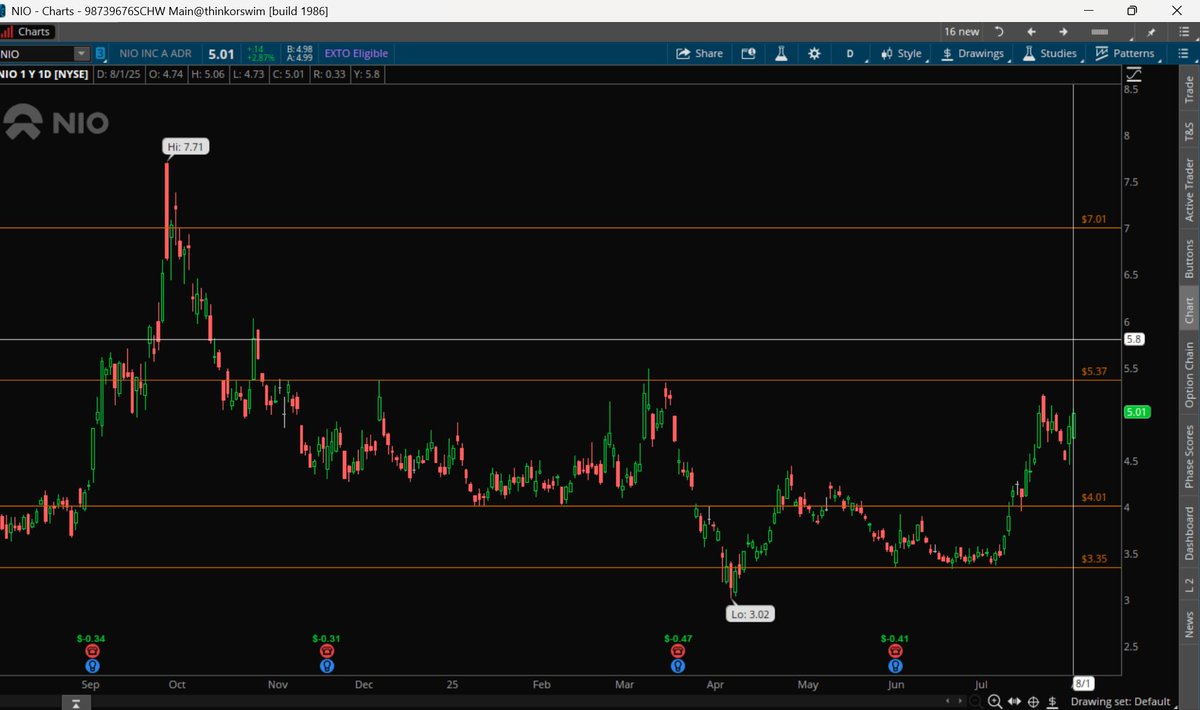Click the collapse lower panel arrow at bottom left
Screen dimensions: 1200x710
(76, 703)
